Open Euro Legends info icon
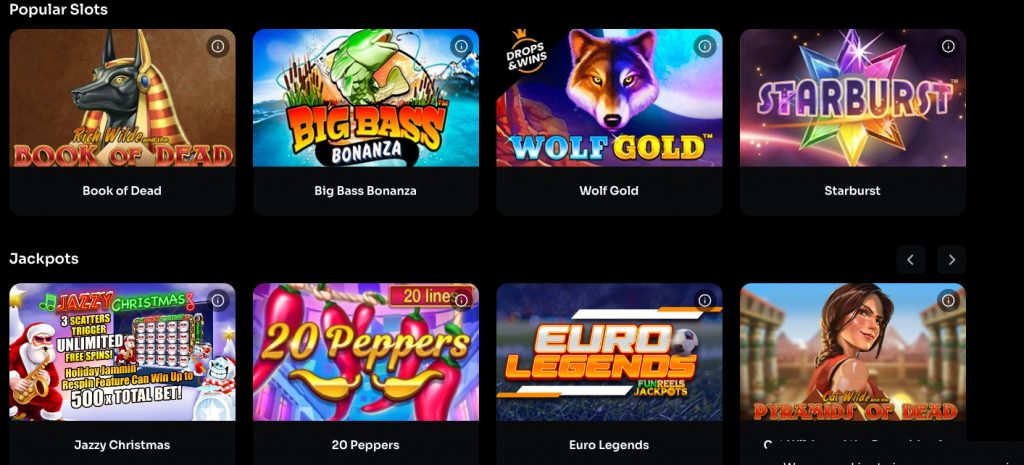The image size is (1024, 465). 705,300
